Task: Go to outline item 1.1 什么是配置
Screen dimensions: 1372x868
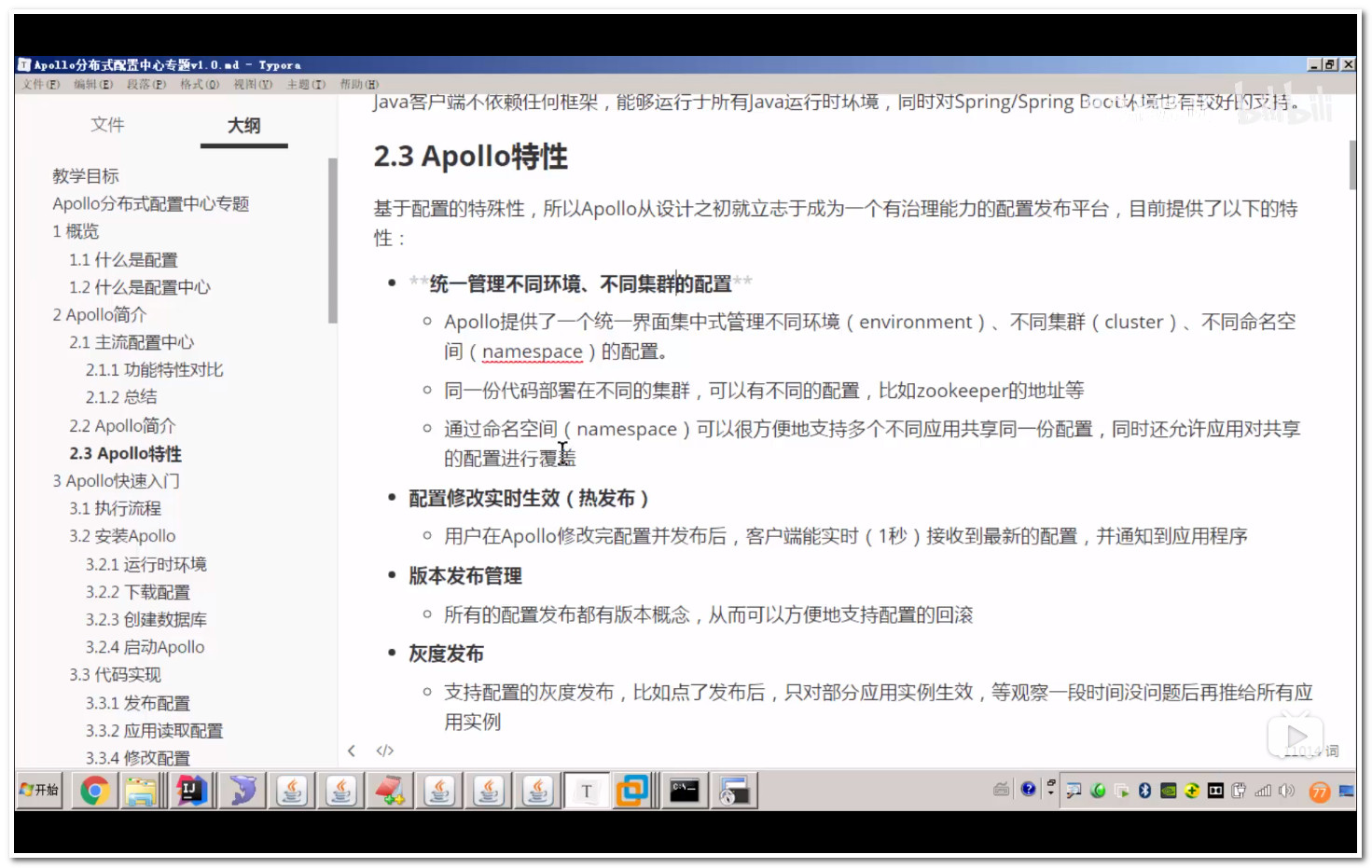Action: point(123,259)
